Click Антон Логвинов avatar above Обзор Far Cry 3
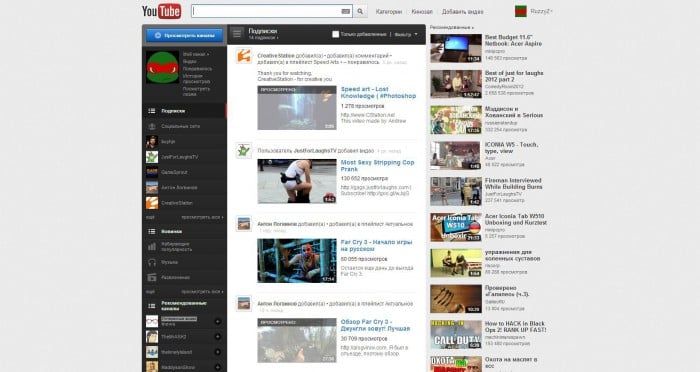This screenshot has height=372, width=700. click(x=244, y=304)
